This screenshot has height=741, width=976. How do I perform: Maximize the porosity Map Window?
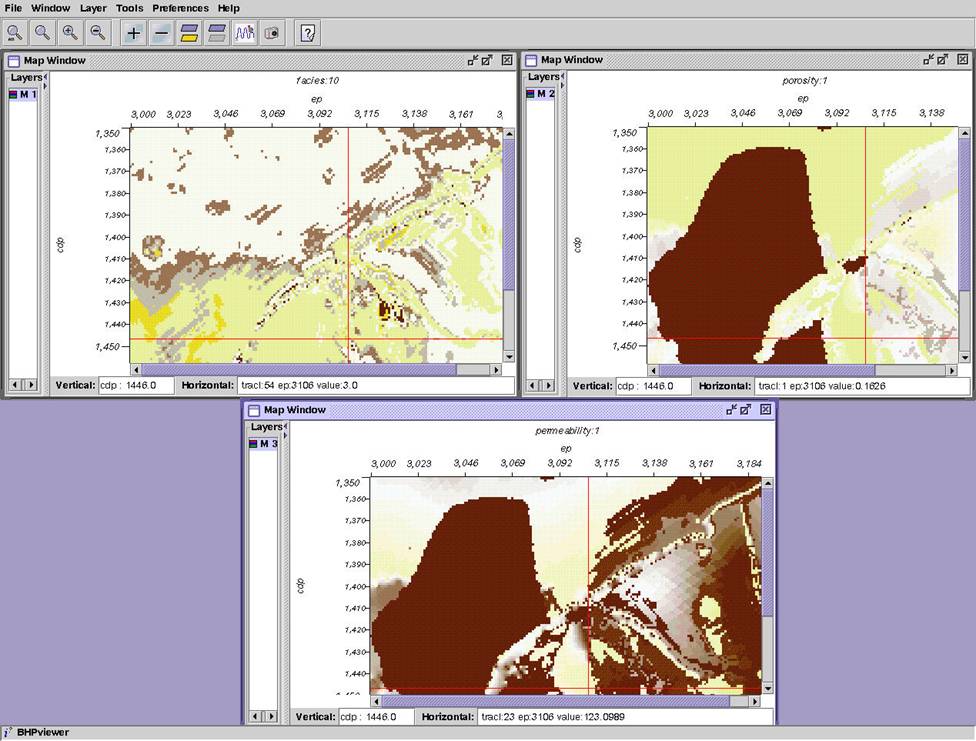click(x=943, y=59)
